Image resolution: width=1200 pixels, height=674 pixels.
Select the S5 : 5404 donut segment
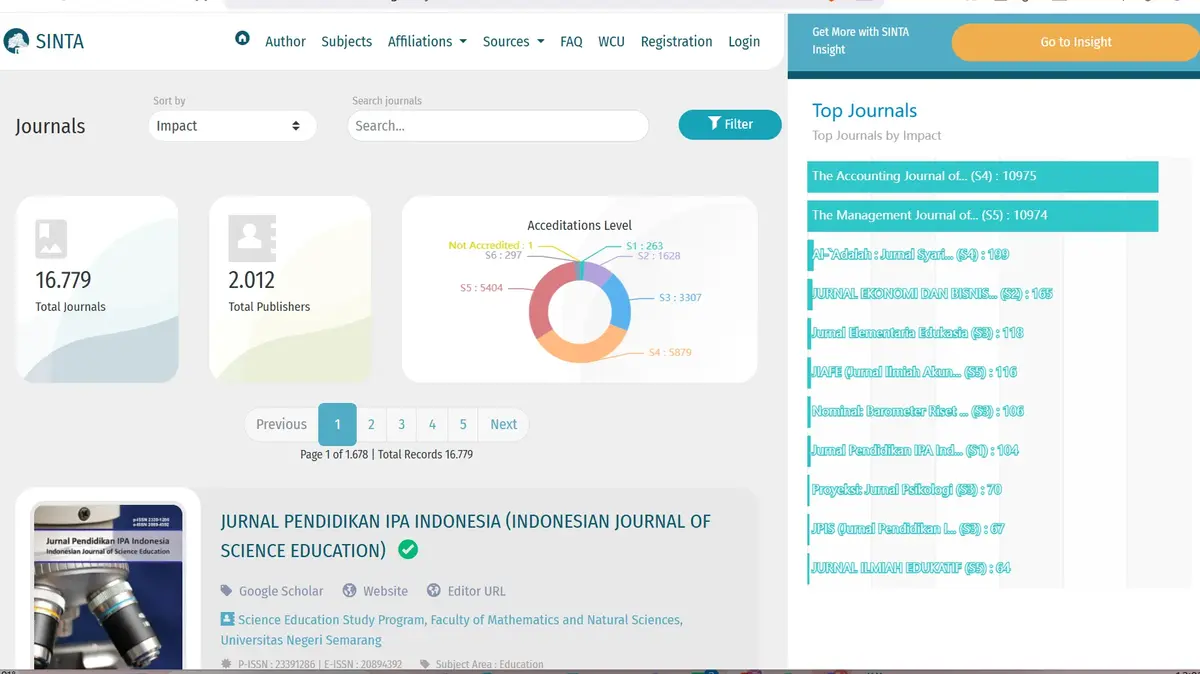coord(542,300)
